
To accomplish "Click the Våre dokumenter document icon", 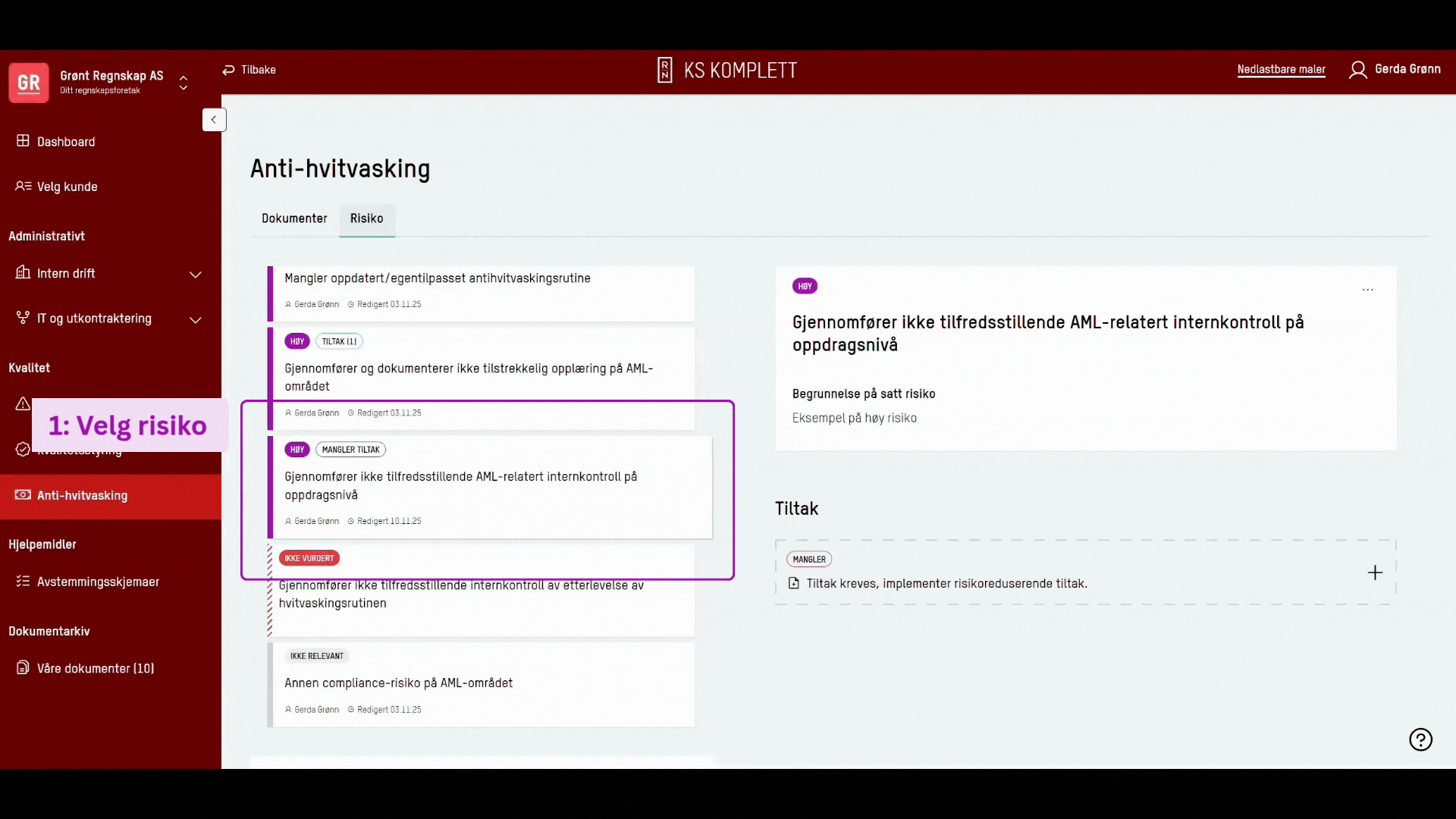I will [23, 668].
